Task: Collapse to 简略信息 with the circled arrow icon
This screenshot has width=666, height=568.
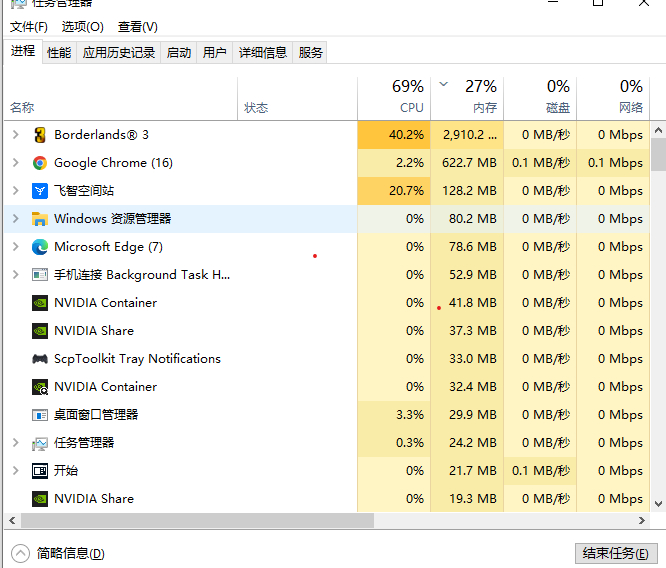Action: click(20, 554)
